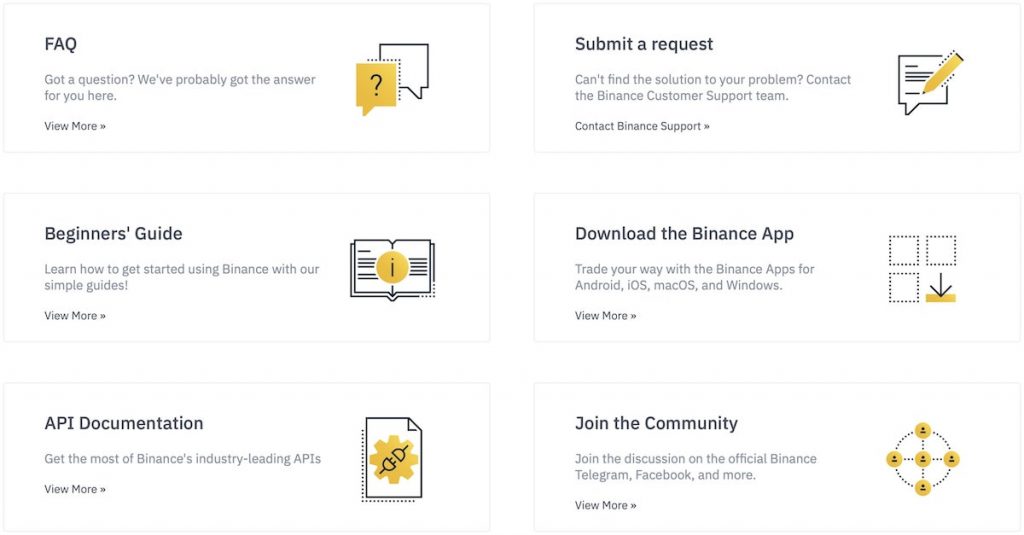Open the Submit a request heading

pyautogui.click(x=643, y=44)
